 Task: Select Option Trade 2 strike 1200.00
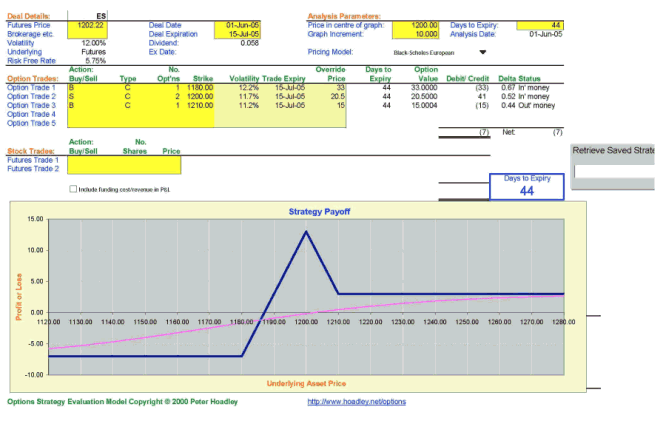199,96
